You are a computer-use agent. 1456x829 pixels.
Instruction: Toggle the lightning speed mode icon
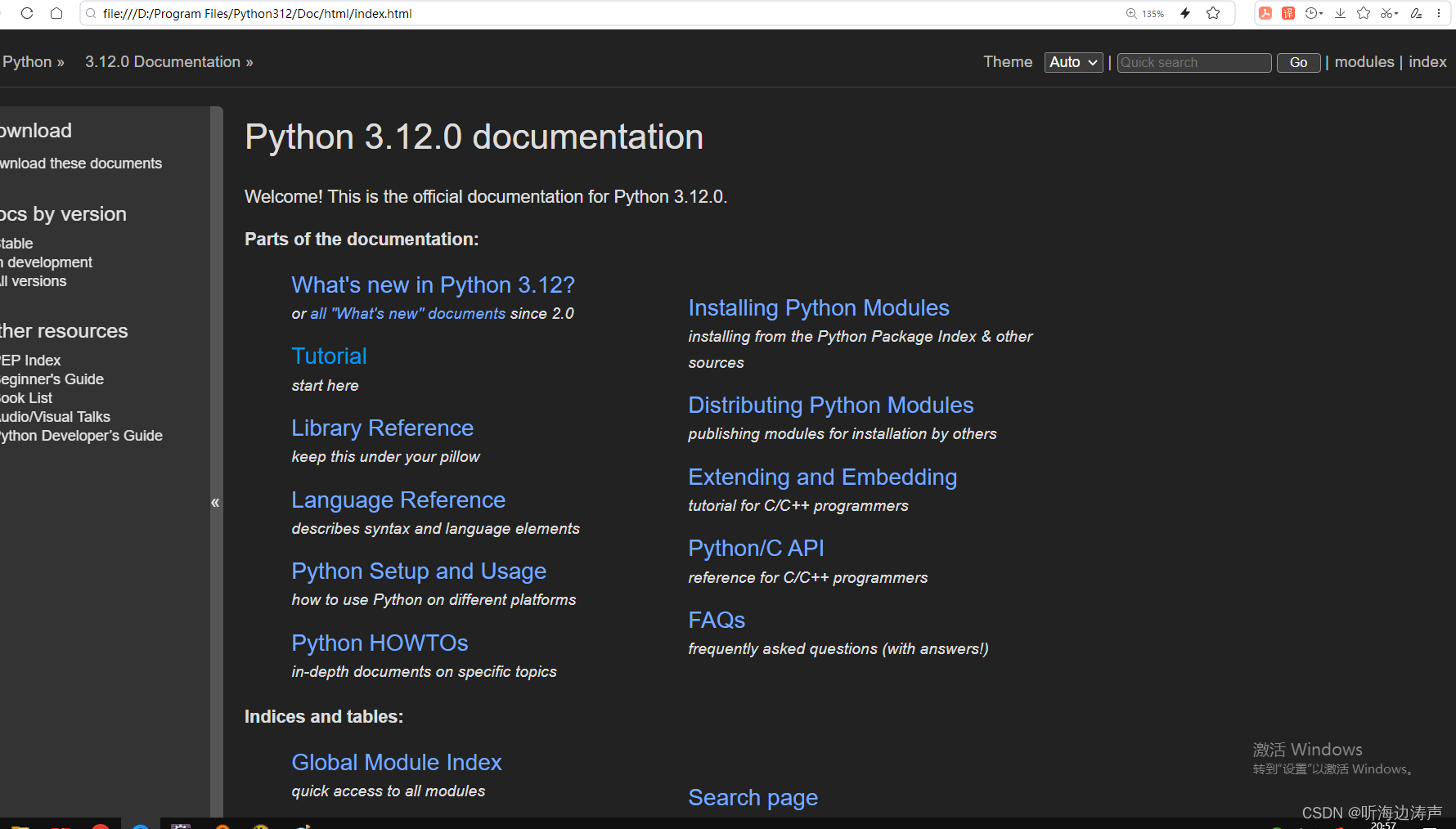[1184, 13]
